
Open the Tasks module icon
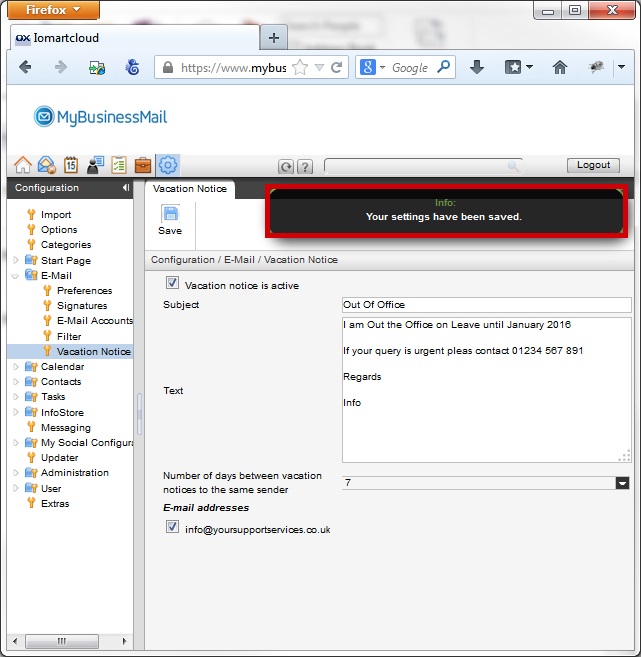pos(119,166)
